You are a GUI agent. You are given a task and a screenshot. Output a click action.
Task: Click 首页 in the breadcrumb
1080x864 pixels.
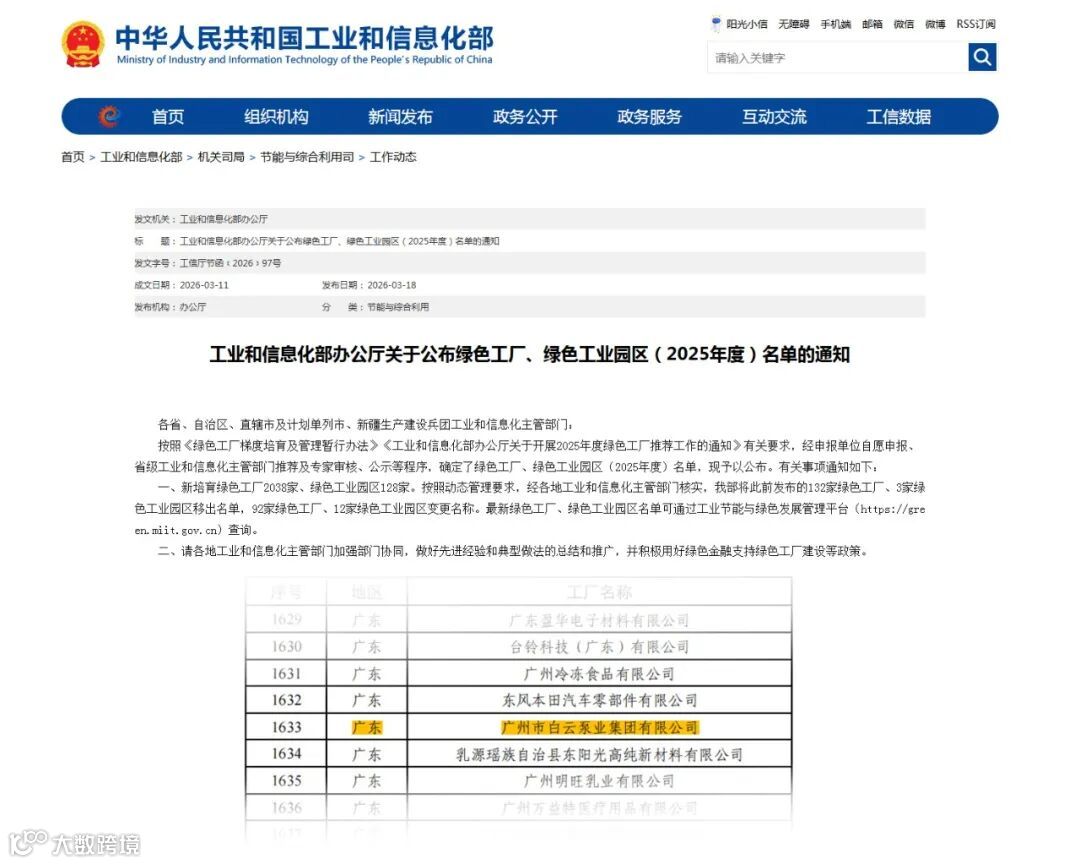click(x=72, y=157)
